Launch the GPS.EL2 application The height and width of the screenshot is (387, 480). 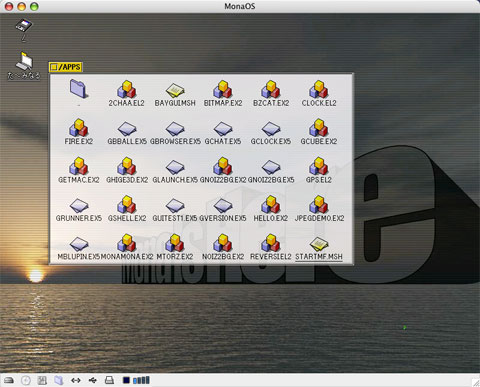319,166
